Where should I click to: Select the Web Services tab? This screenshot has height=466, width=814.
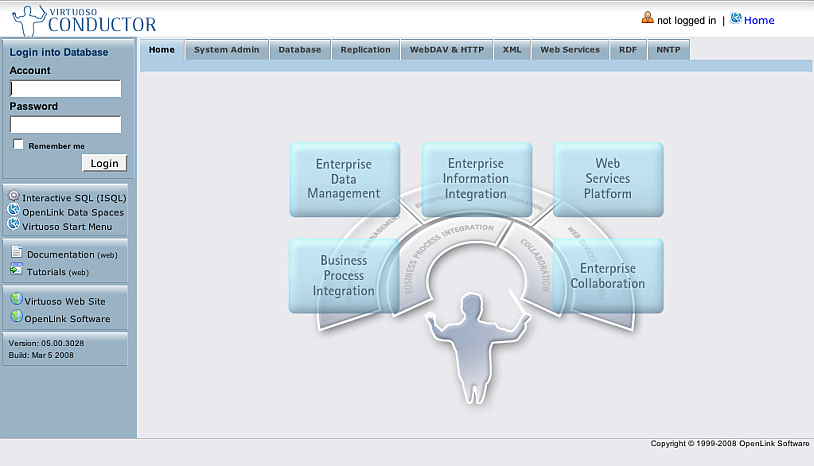coord(570,50)
